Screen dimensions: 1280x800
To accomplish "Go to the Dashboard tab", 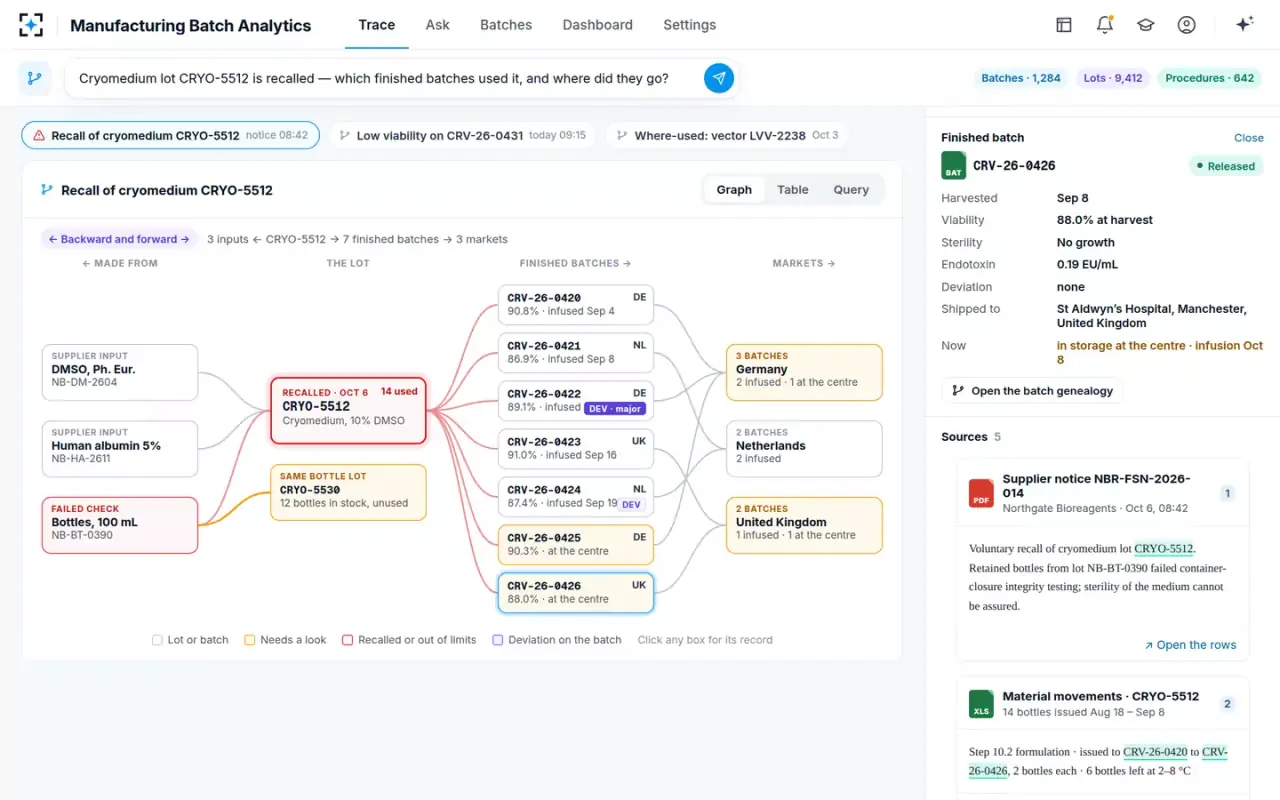I will pyautogui.click(x=598, y=25).
